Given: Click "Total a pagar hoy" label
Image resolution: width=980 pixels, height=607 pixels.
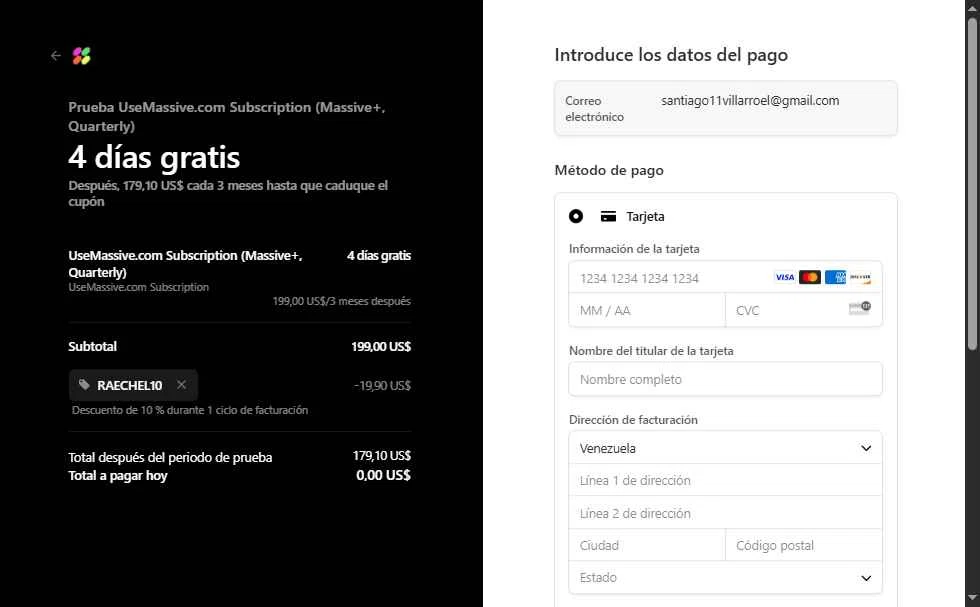Looking at the screenshot, I should (118, 476).
